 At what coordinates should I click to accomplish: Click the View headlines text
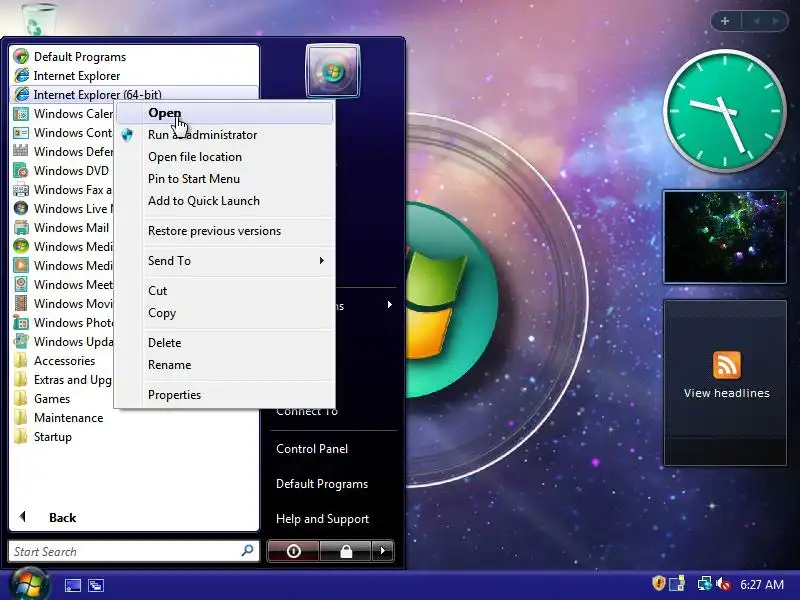[x=727, y=393]
